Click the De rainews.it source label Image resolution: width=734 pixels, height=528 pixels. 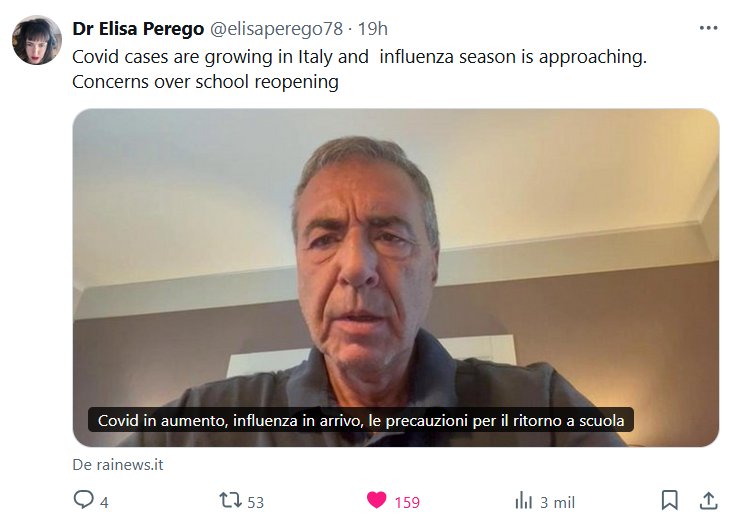click(118, 464)
